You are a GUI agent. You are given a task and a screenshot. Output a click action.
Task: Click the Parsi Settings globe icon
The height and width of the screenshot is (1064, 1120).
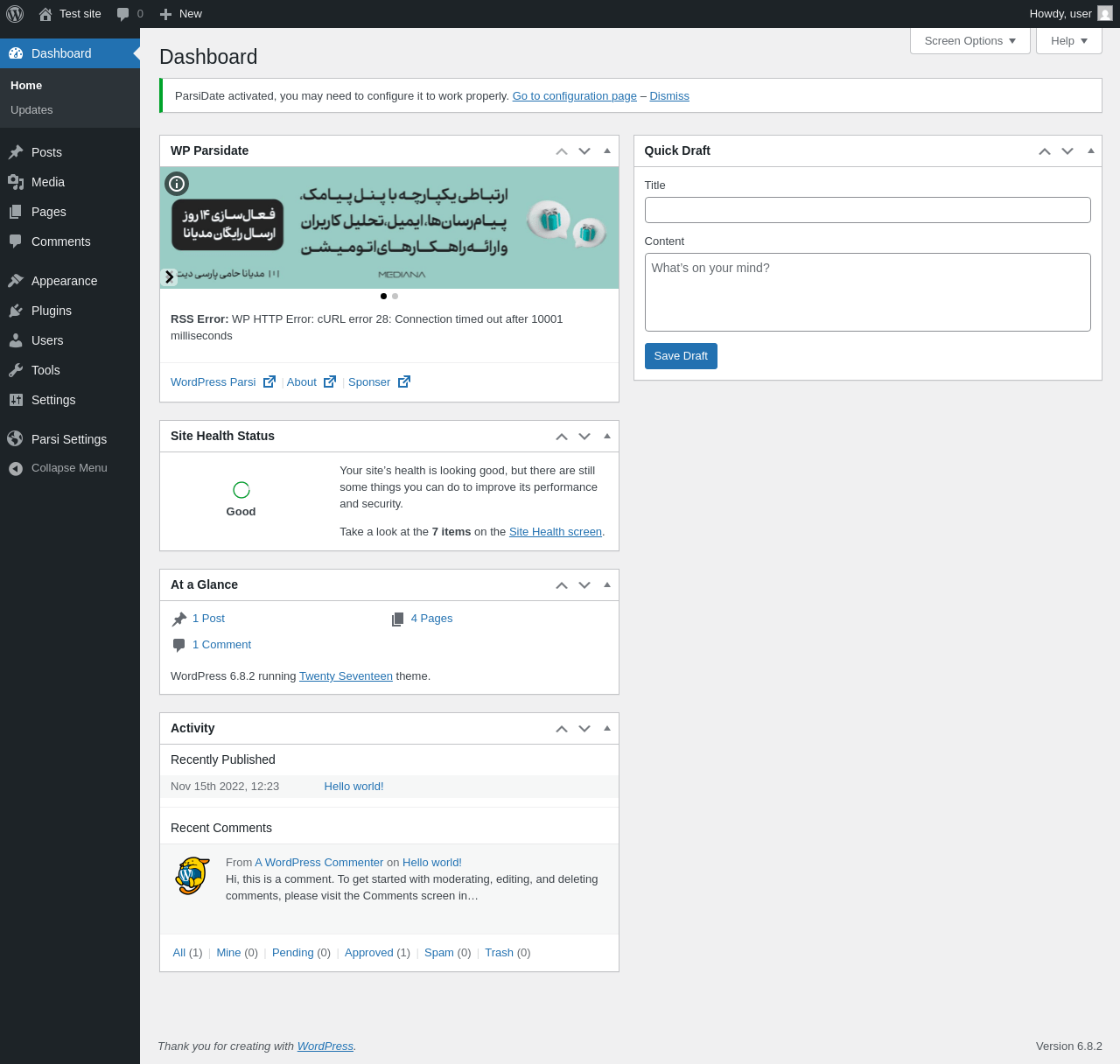click(15, 438)
